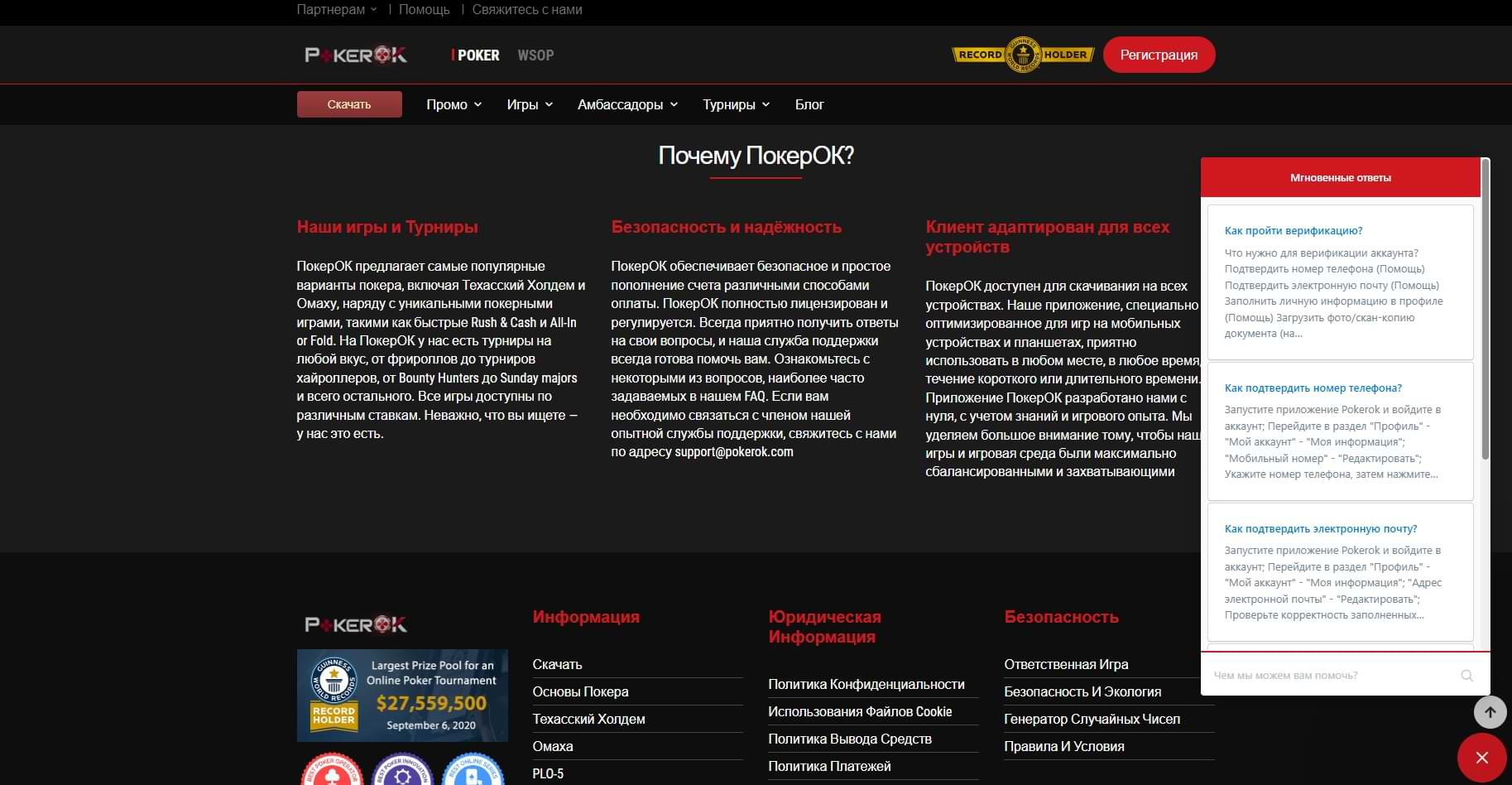
Task: Open the Политика Вывода Средств link
Action: pos(850,739)
